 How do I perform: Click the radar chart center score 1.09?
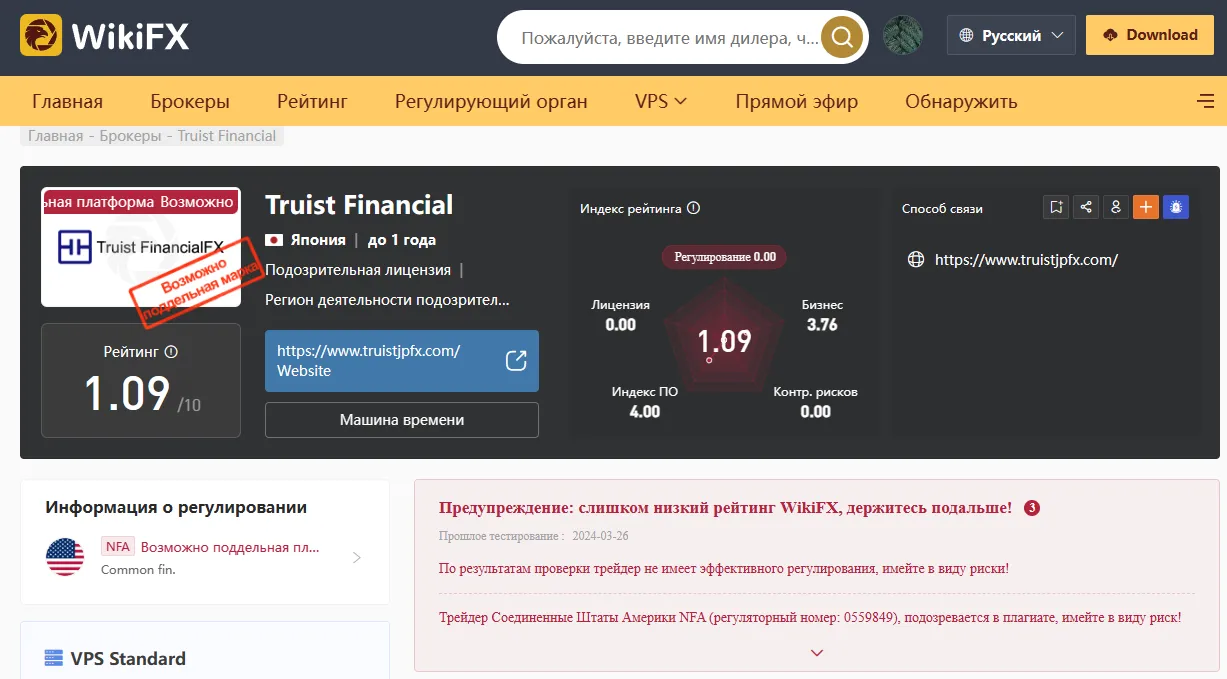(x=724, y=342)
